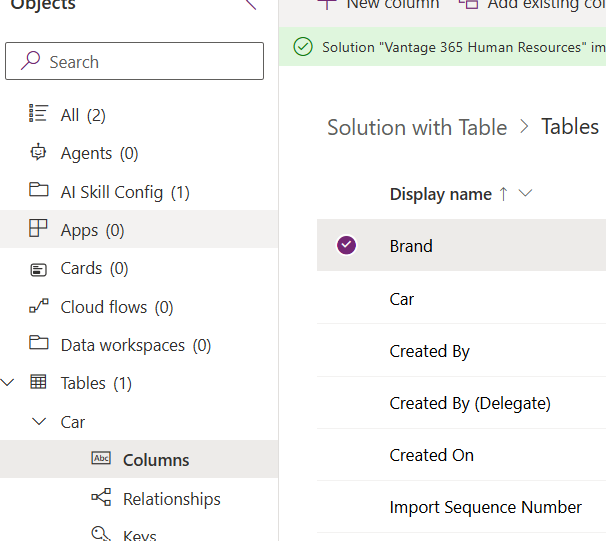Click the green success check icon

pyautogui.click(x=303, y=47)
